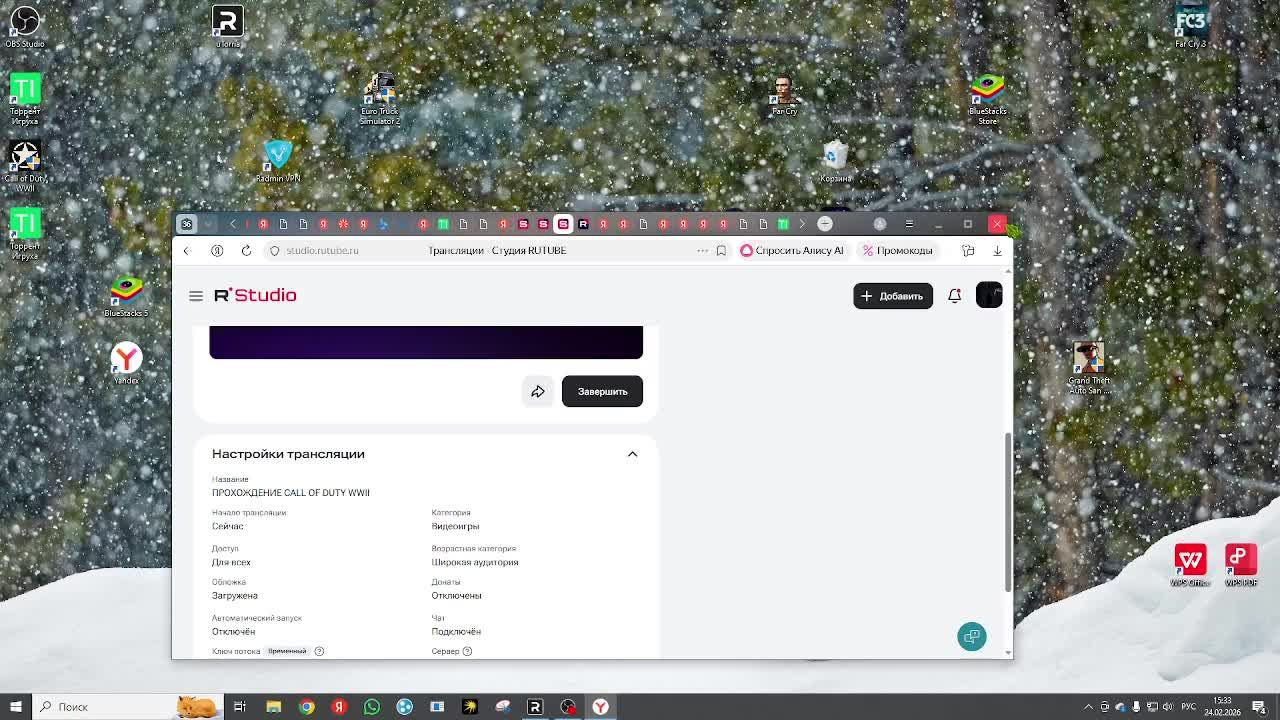Image resolution: width=1280 pixels, height=720 pixels.
Task: Click the studio.rutube.ru address field
Action: tap(322, 251)
